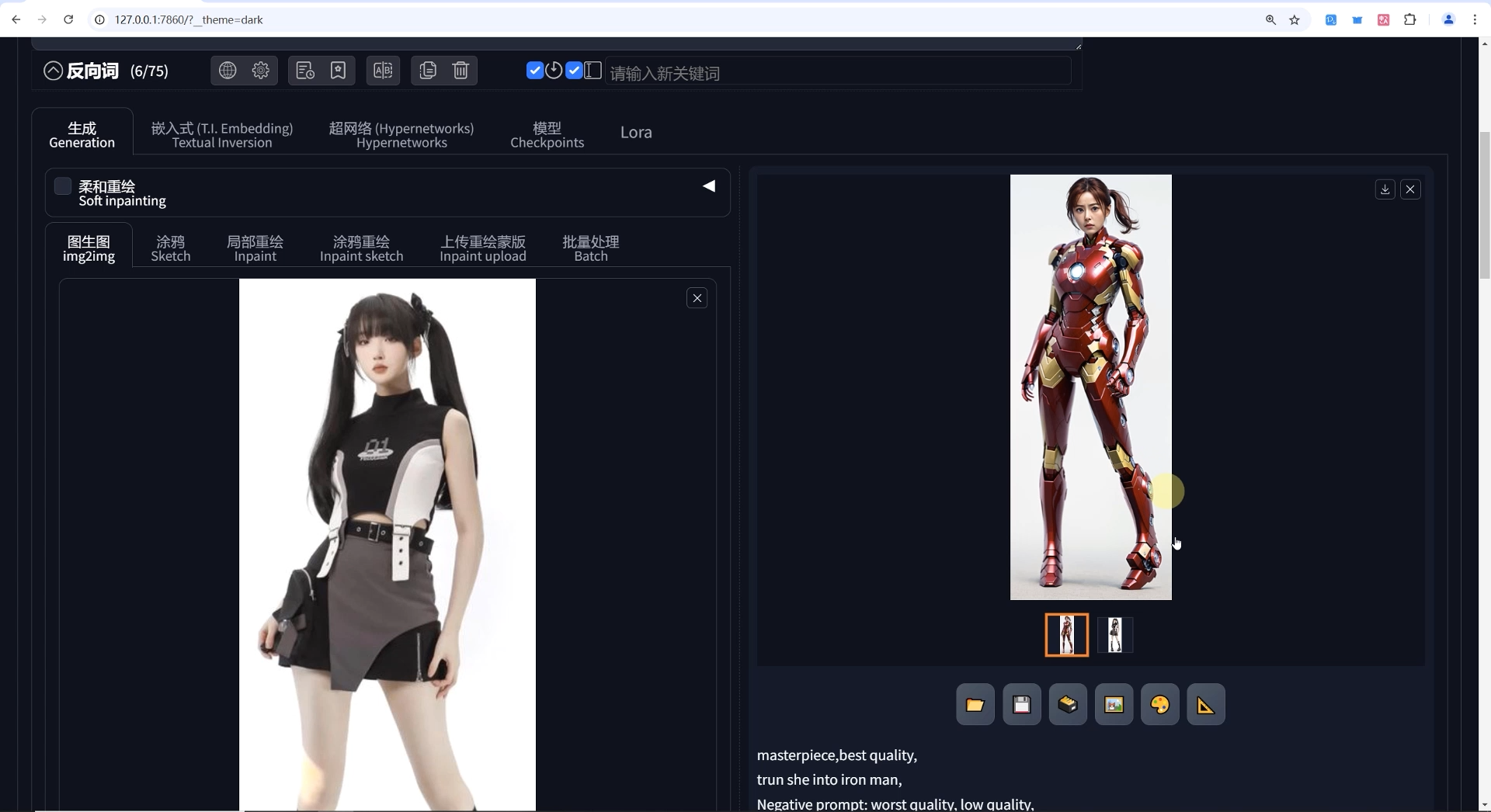Select the 涂鸦重绘 Inpaint sketch tab
The width and height of the screenshot is (1491, 812).
[x=361, y=248]
